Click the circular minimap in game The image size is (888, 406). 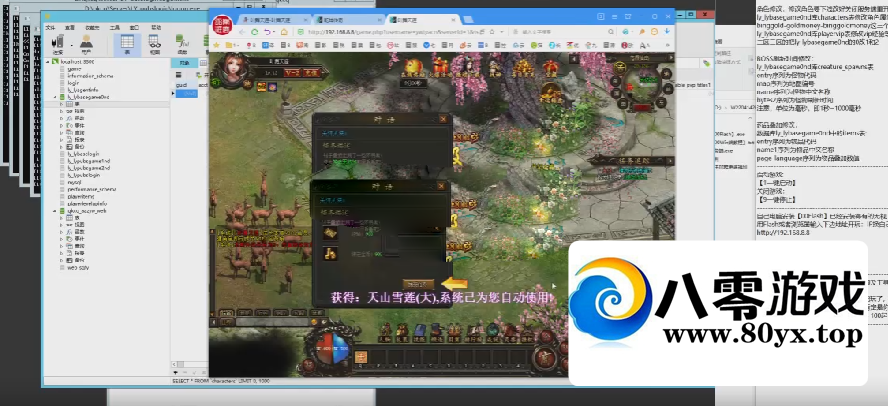click(x=643, y=85)
